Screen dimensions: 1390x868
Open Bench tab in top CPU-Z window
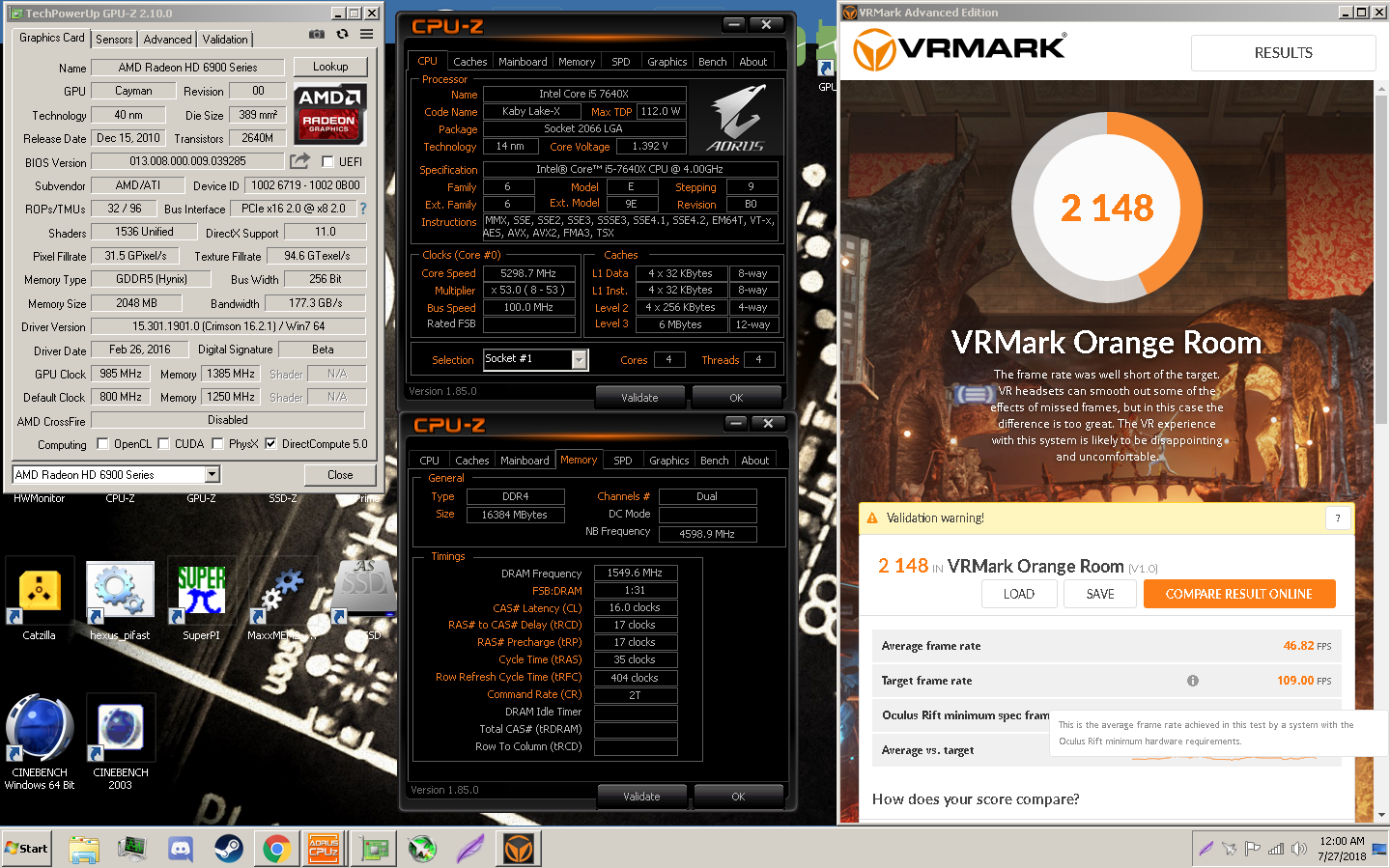[x=713, y=62]
